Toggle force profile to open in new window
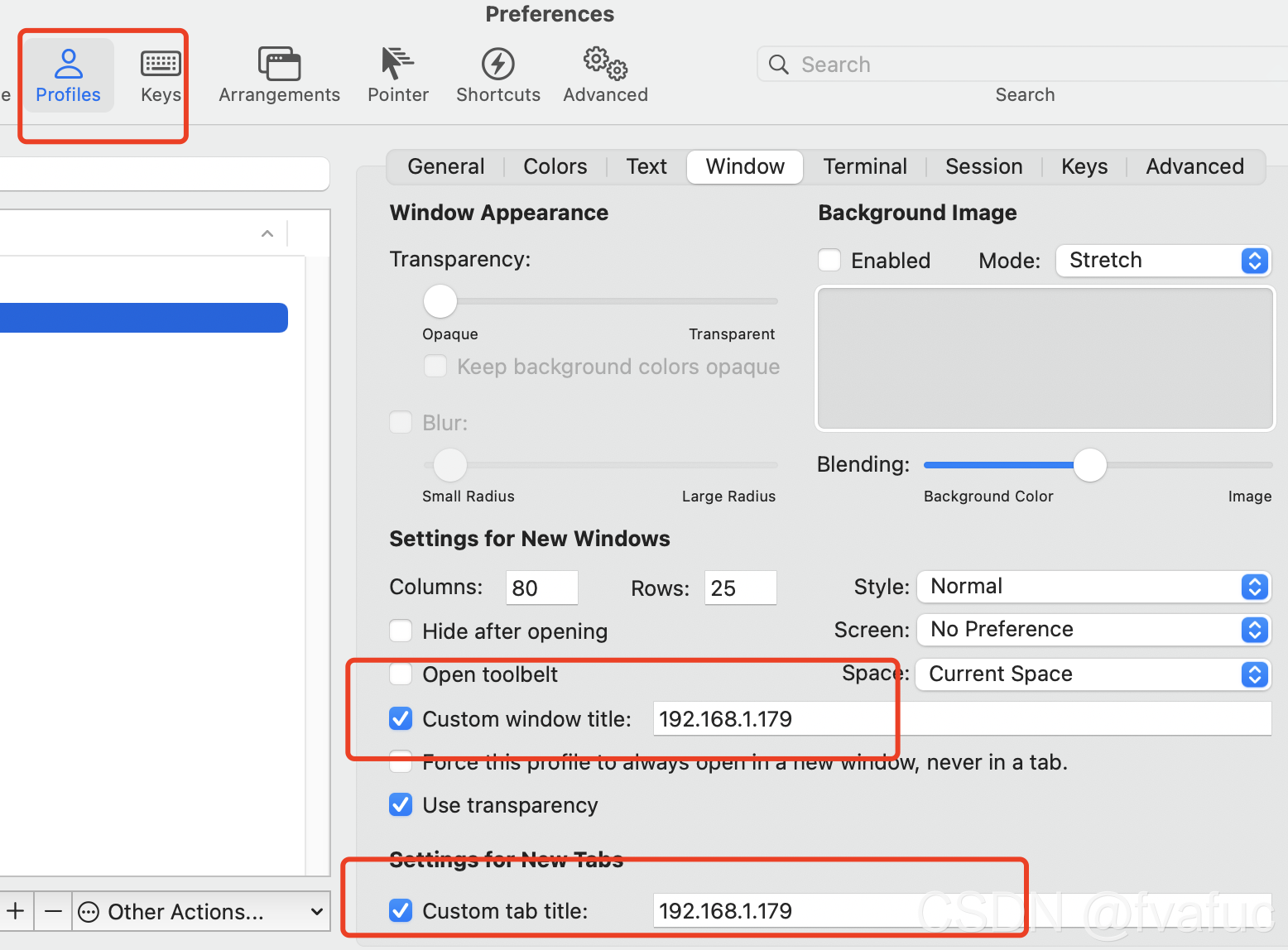 [401, 761]
